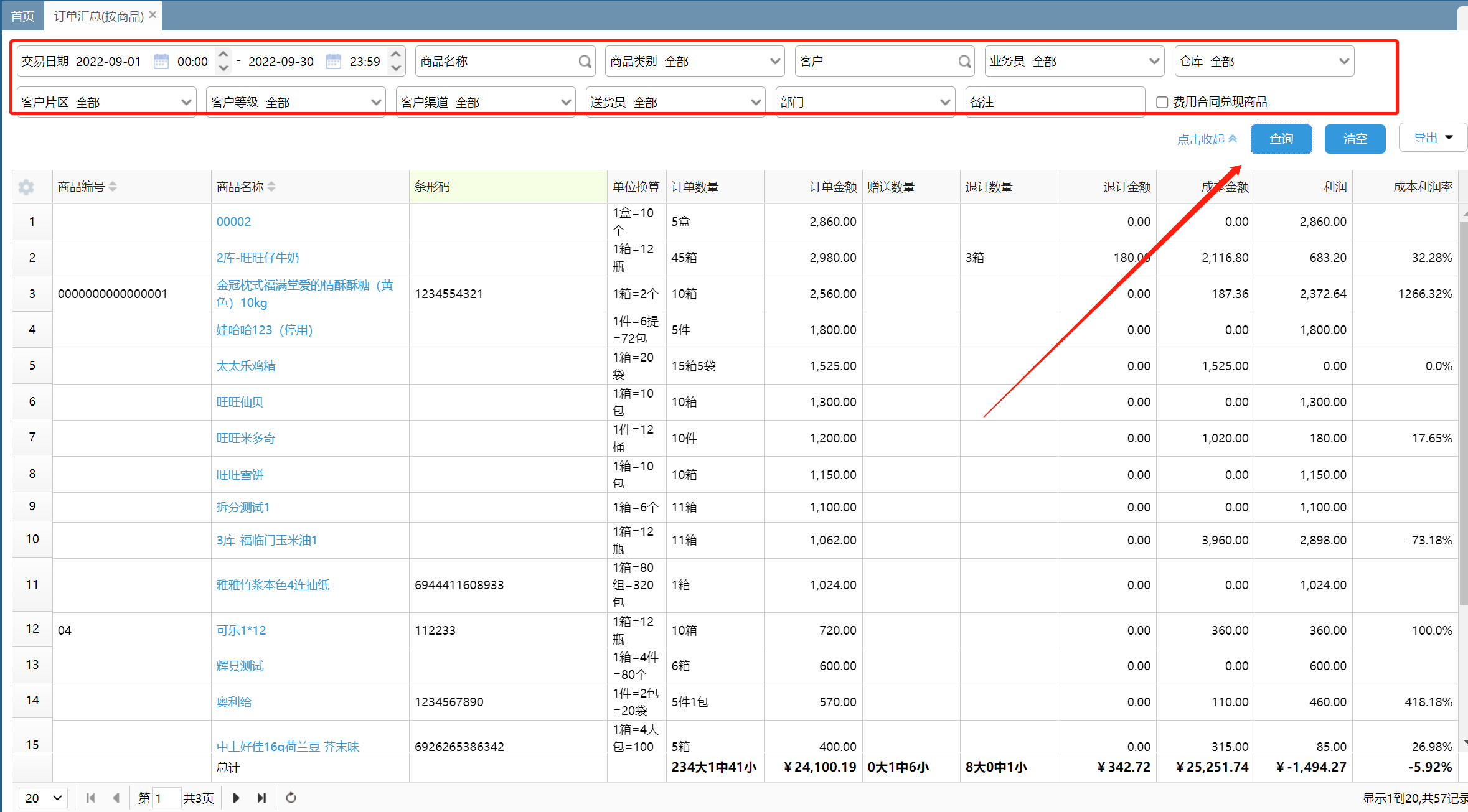Screen dimensions: 1468x812
Task: Open table column settings gear
Action: coord(26,187)
